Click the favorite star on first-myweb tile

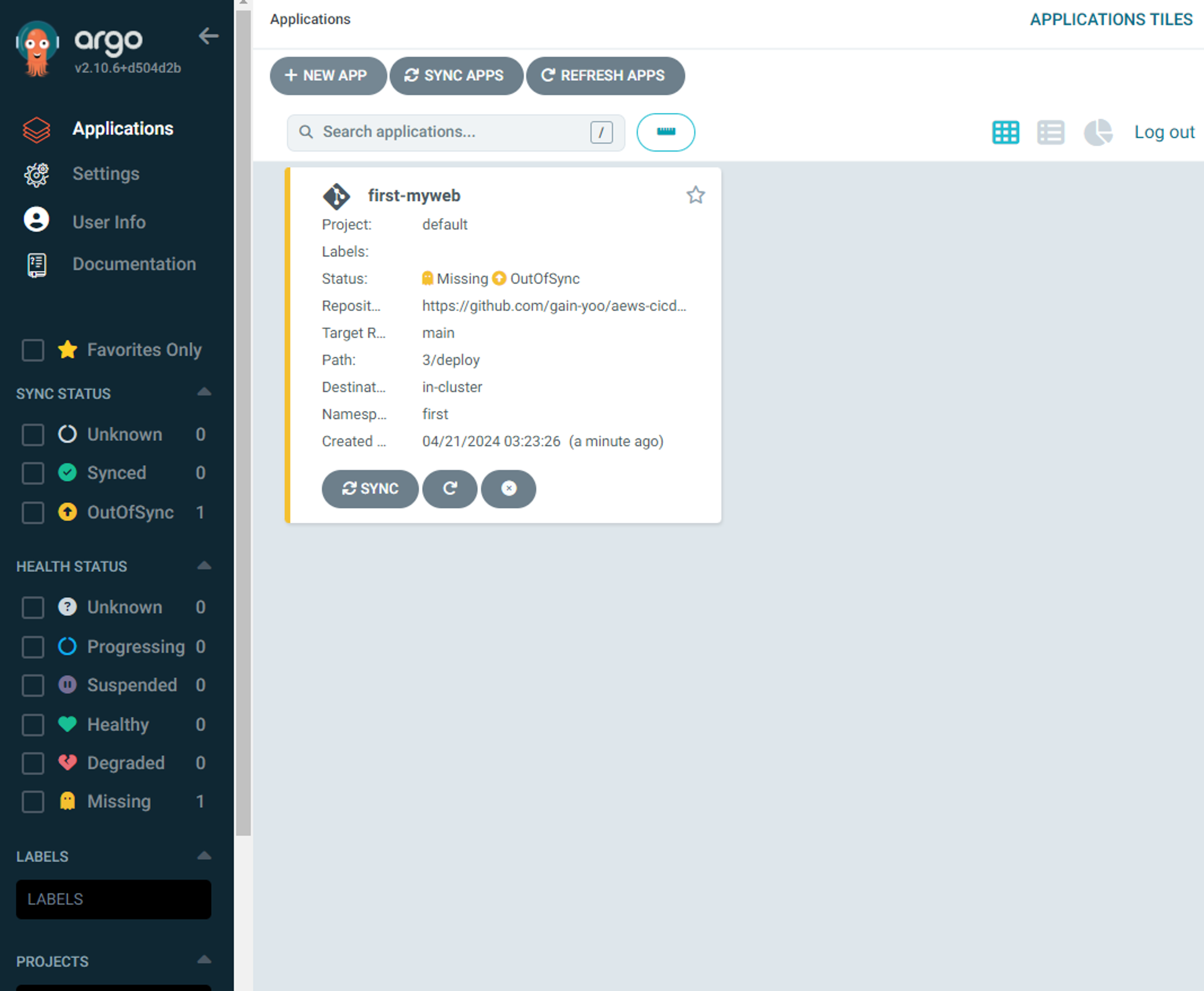point(695,196)
